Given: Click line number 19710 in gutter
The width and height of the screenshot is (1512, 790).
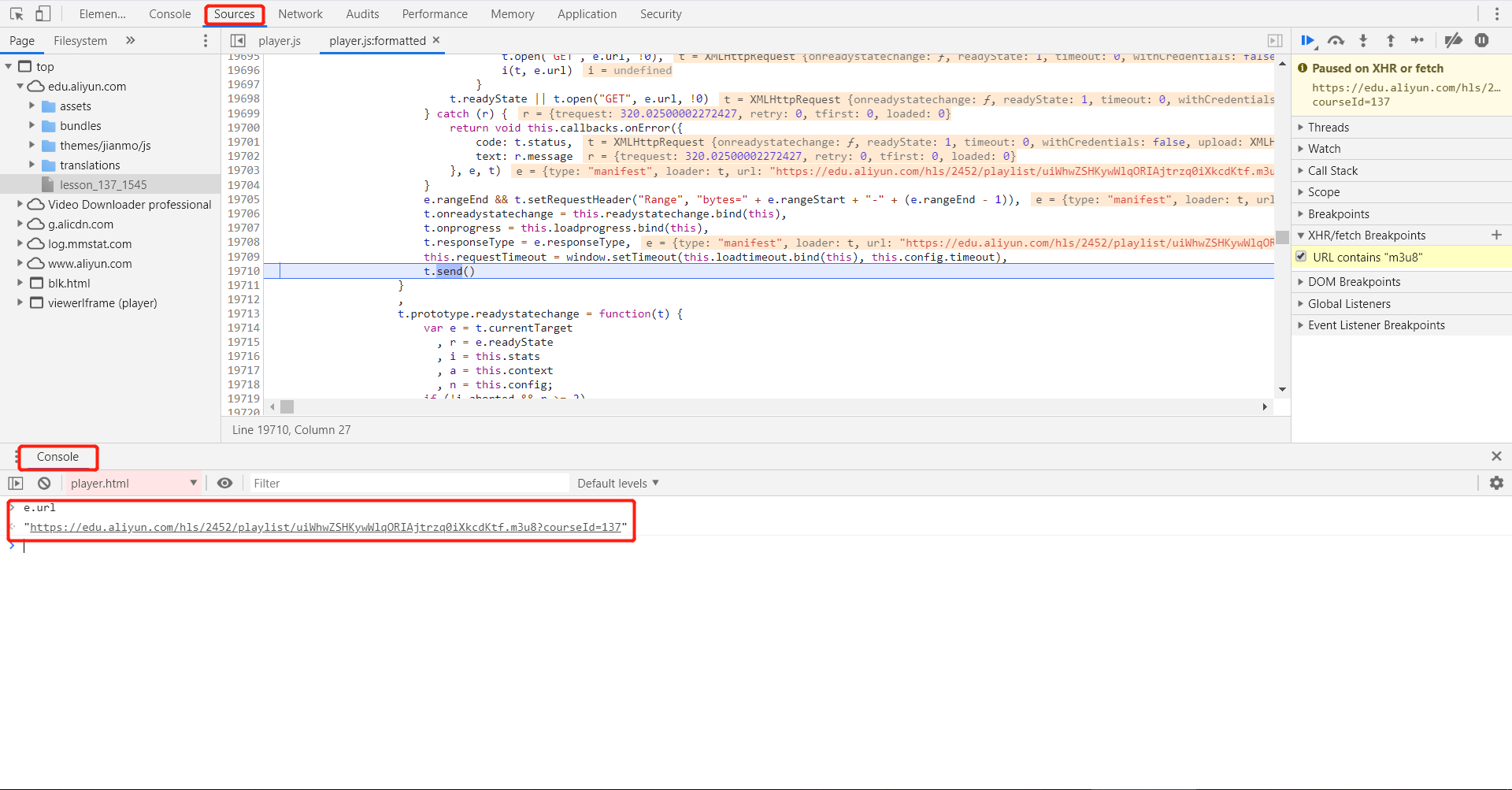Looking at the screenshot, I should click(x=243, y=271).
